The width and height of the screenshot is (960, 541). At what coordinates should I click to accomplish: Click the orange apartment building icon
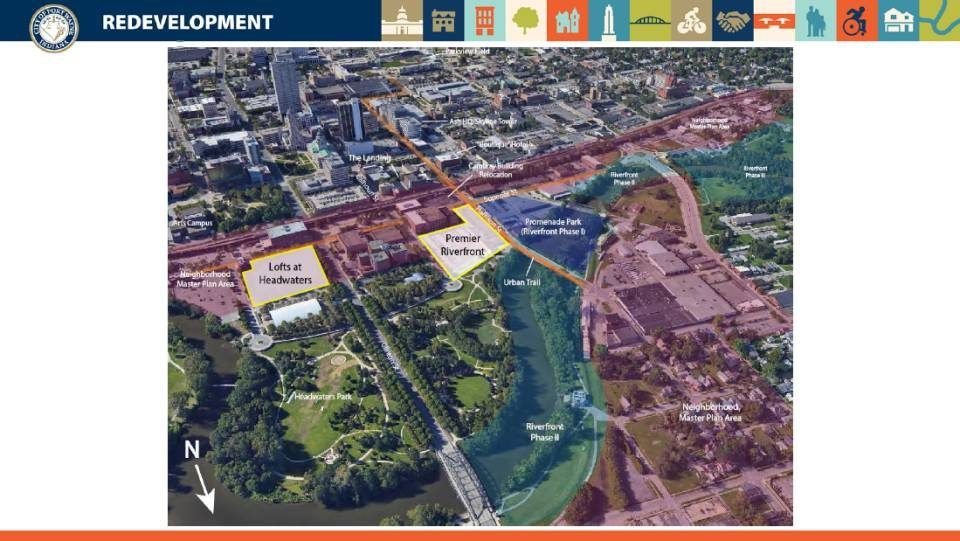pyautogui.click(x=484, y=21)
